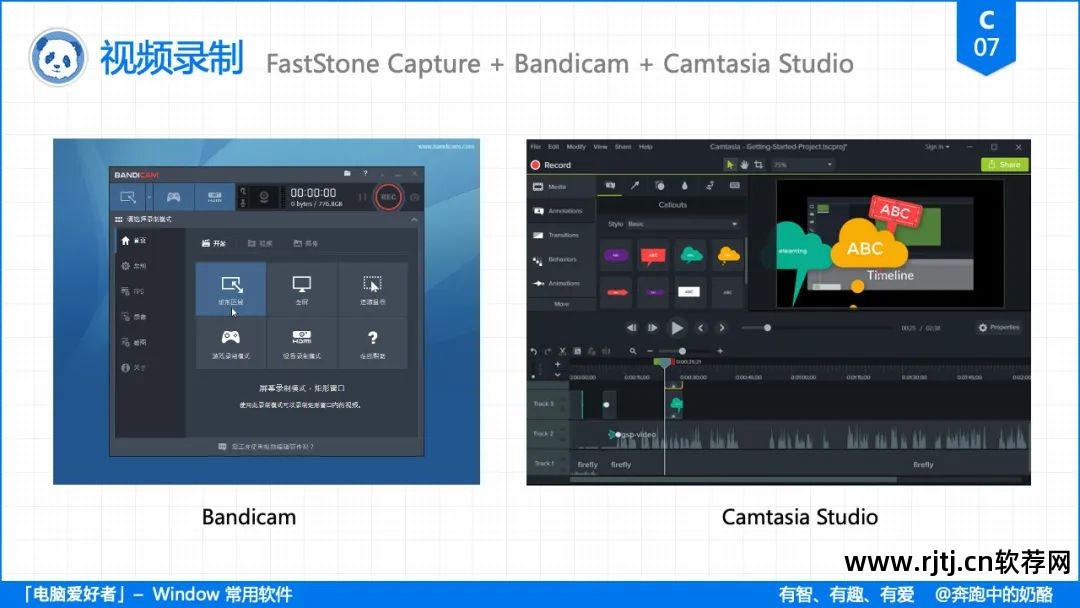Click the horizontal scrollbar under the Camtasia timeline
Viewport: 1080px width, 608px height.
(x=734, y=480)
